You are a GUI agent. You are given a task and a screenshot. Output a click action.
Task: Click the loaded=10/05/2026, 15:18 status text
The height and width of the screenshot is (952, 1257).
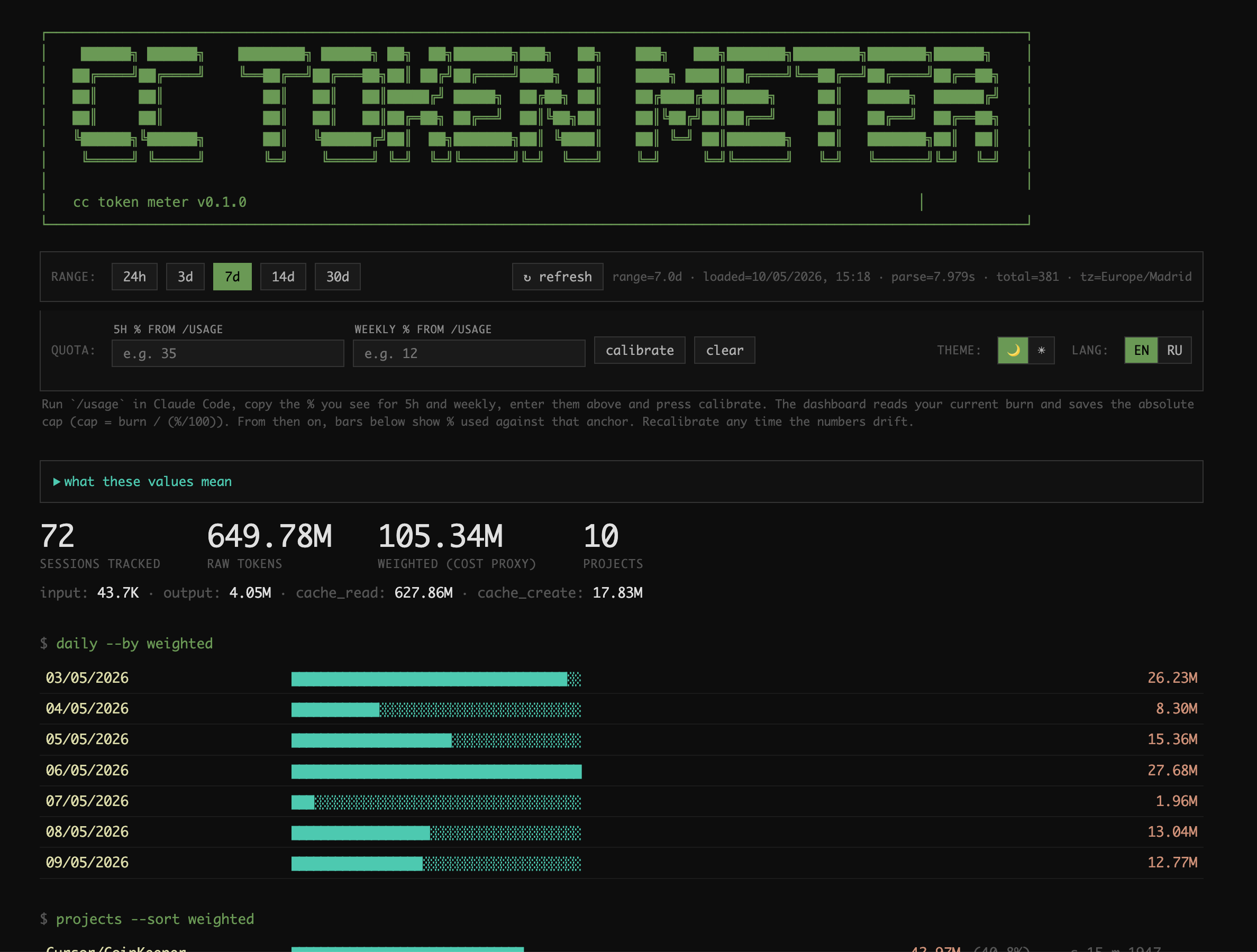click(787, 277)
